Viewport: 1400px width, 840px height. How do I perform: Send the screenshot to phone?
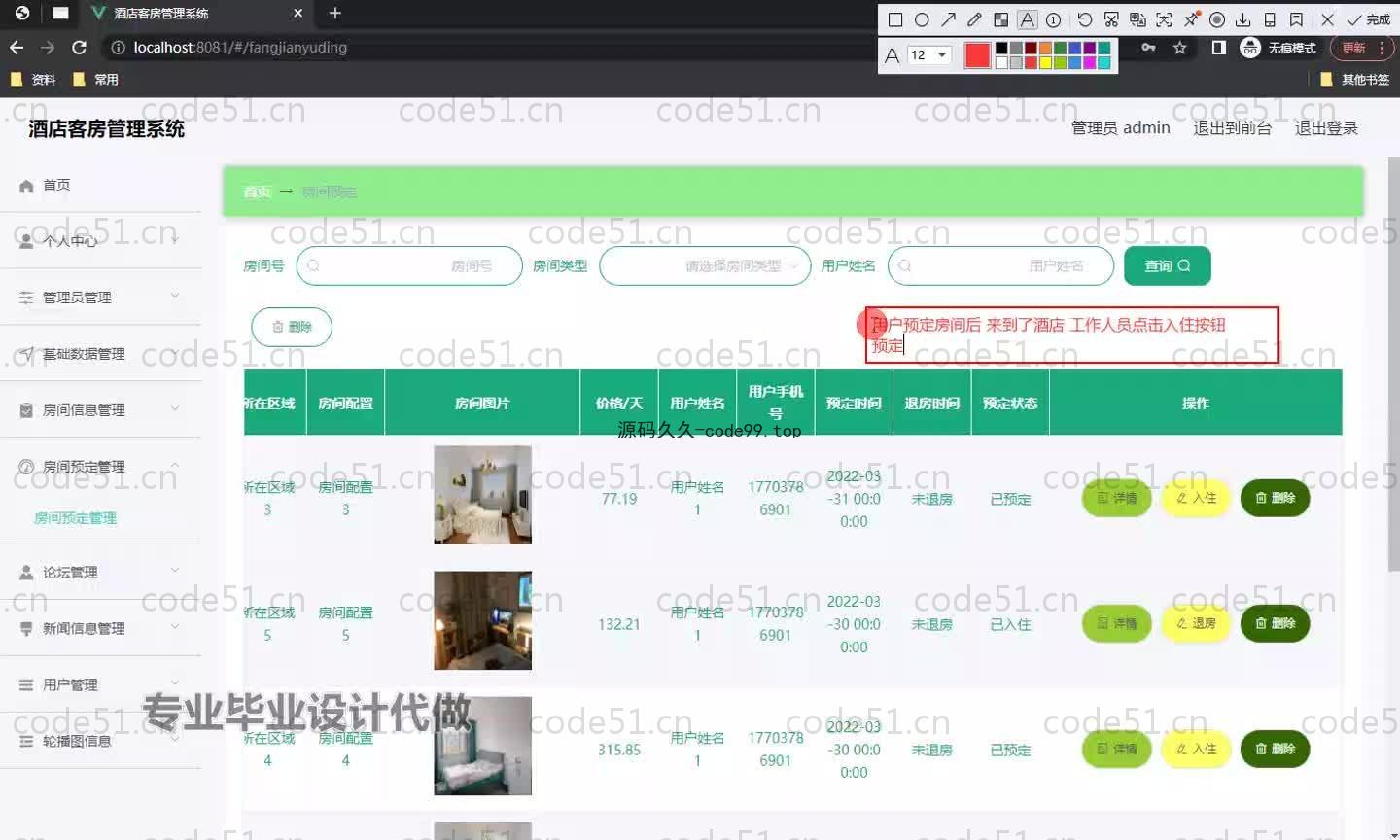tap(1270, 19)
